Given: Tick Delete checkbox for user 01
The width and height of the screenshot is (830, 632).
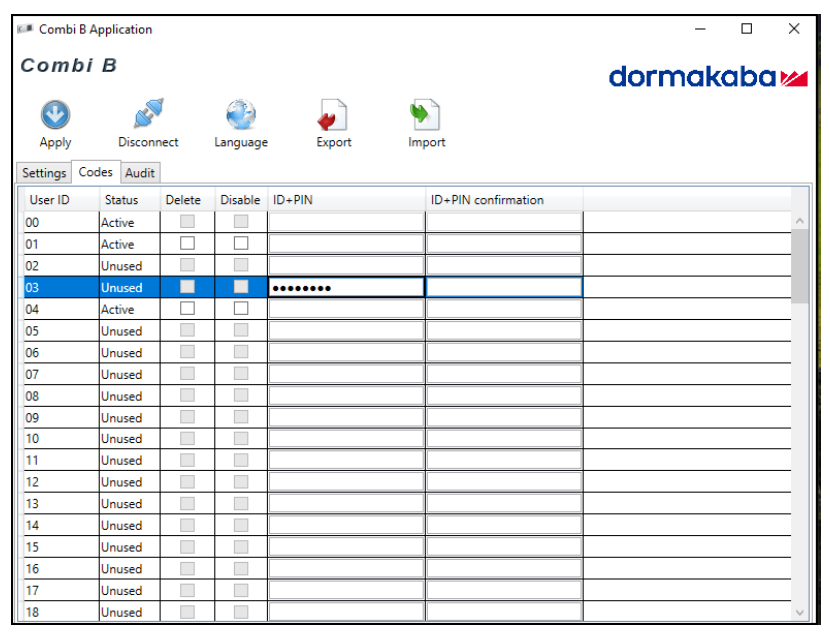Looking at the screenshot, I should coord(187,243).
